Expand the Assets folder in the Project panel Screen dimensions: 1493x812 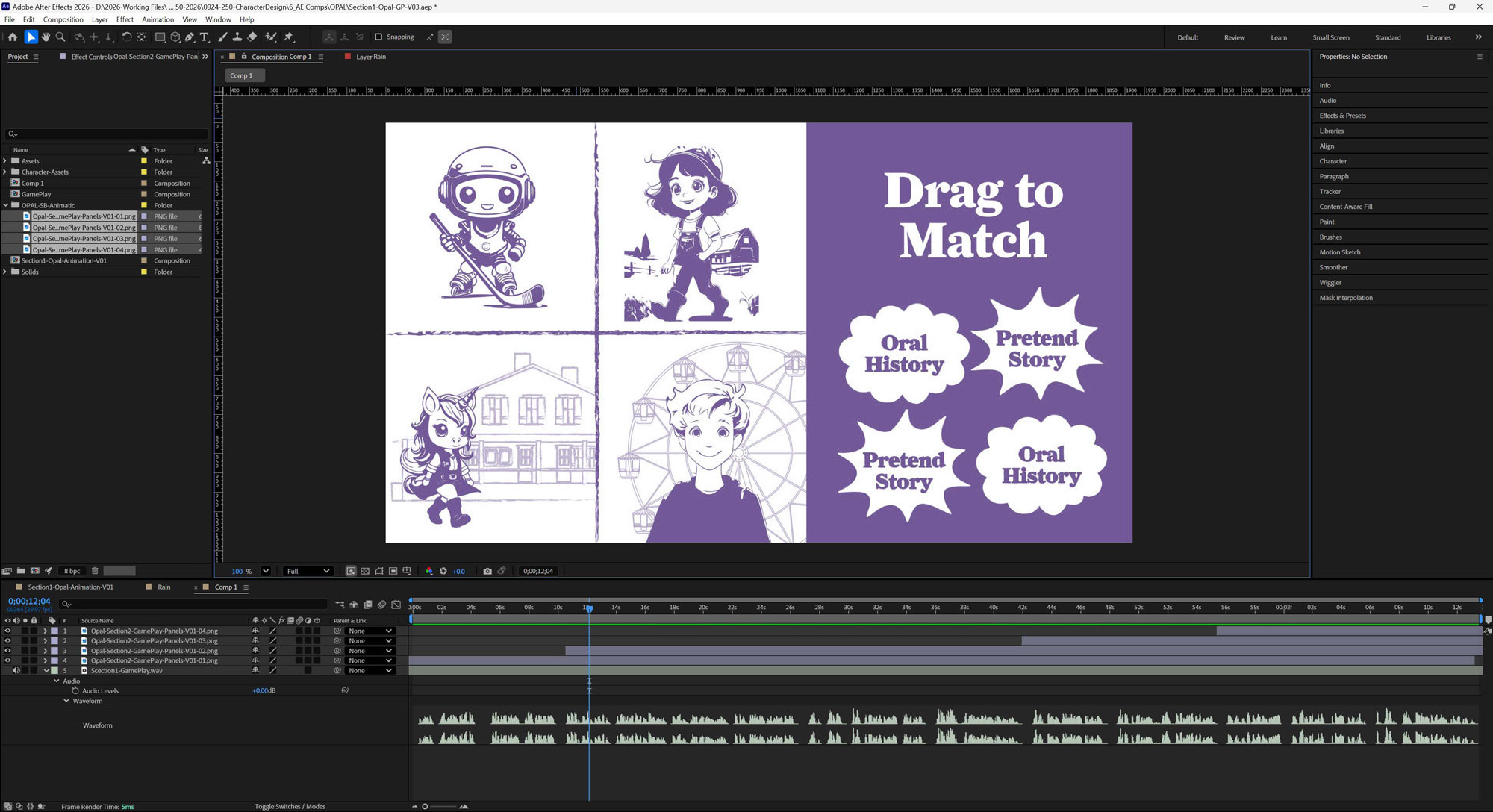tap(6, 160)
